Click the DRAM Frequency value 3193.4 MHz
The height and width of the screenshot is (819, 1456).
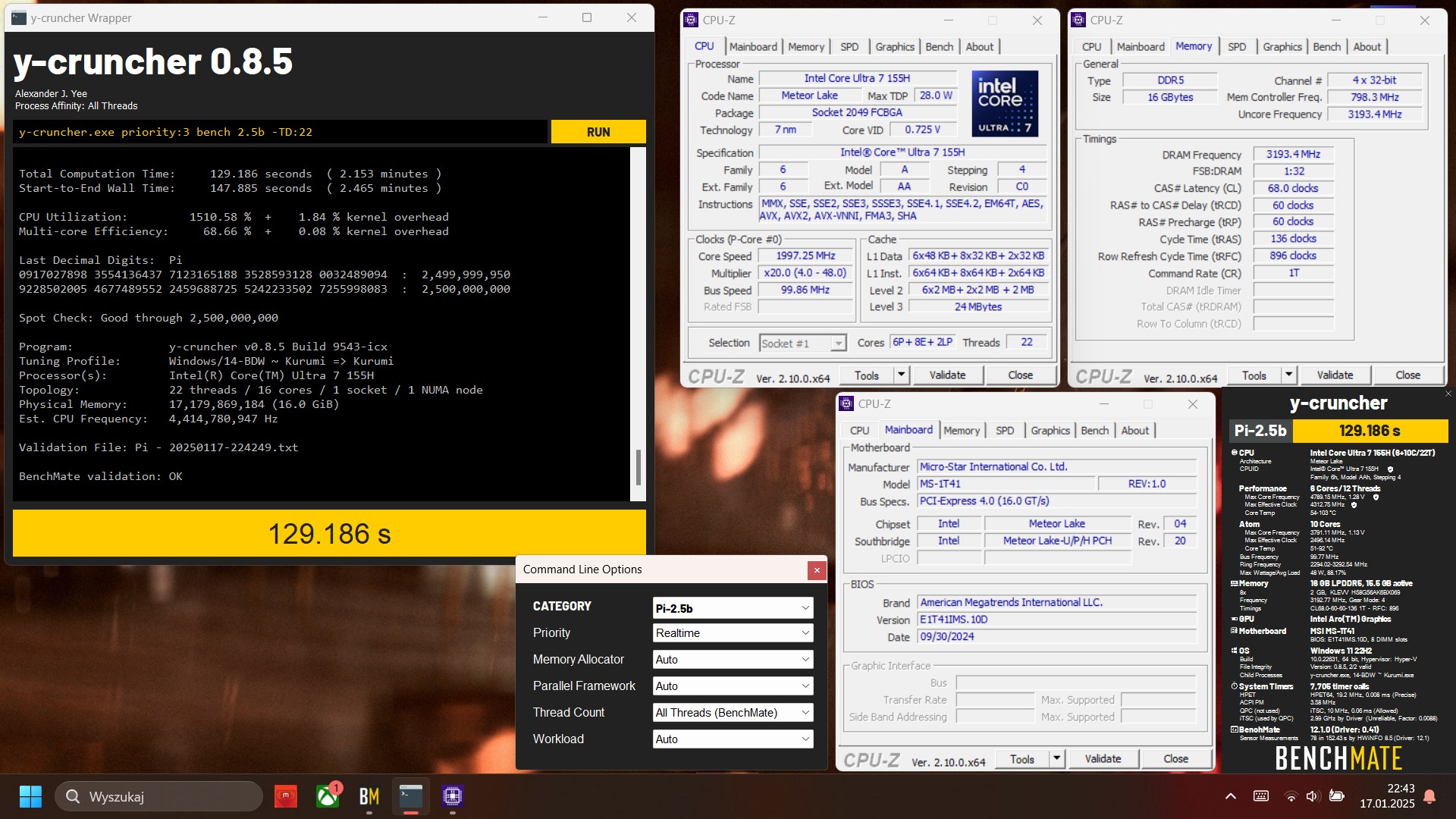pyautogui.click(x=1293, y=154)
